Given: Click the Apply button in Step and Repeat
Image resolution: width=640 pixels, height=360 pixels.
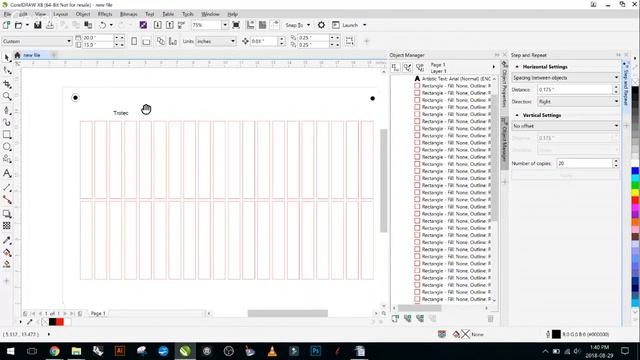Looking at the screenshot, I should click(565, 176).
